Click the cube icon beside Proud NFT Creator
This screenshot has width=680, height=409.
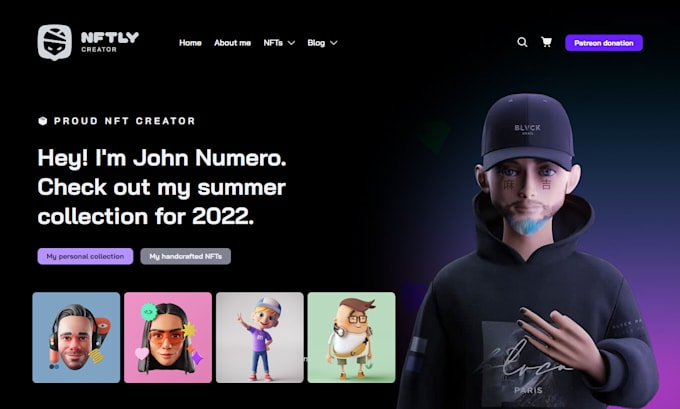[x=42, y=121]
